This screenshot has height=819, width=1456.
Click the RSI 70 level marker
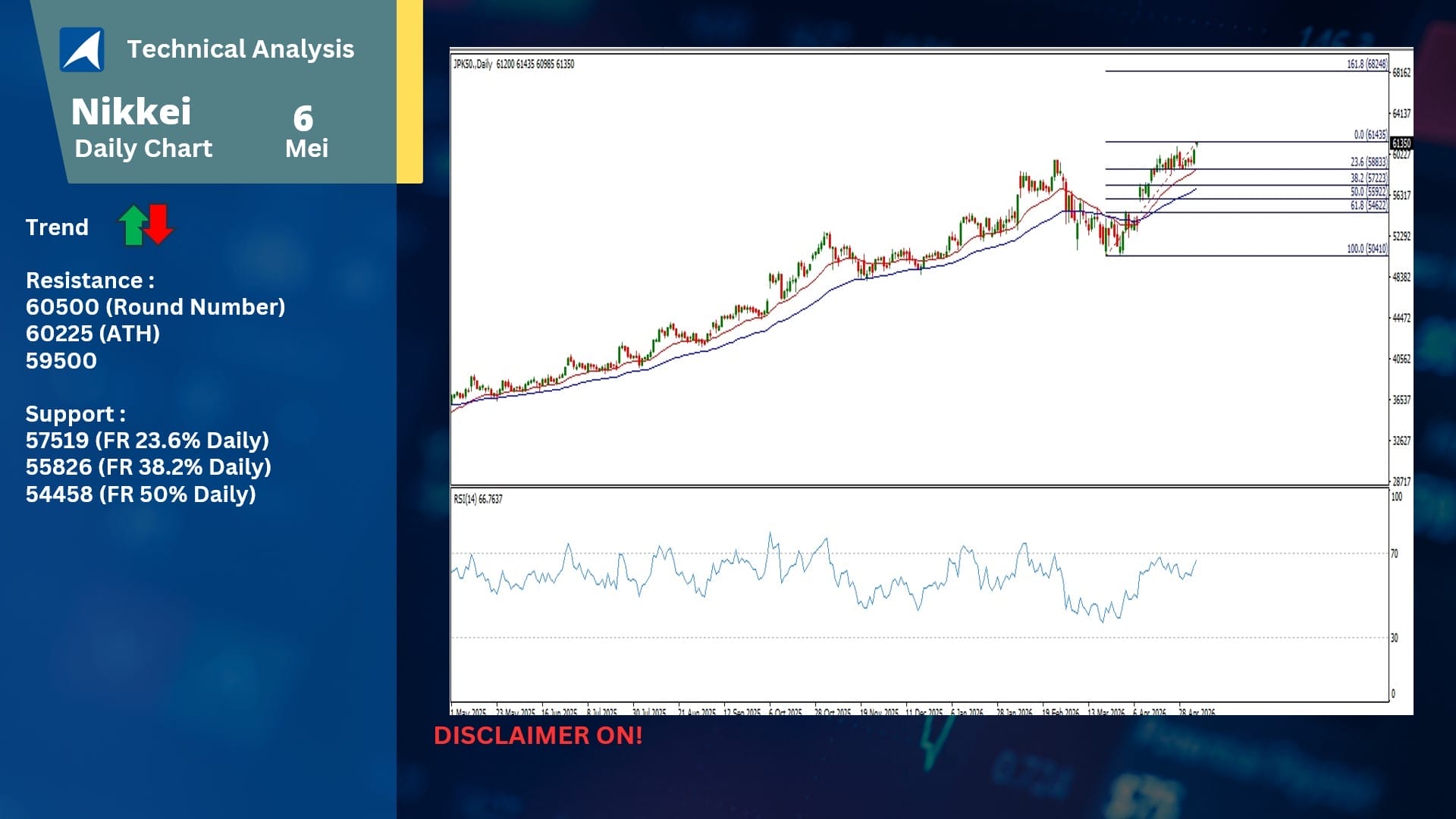(x=1394, y=554)
